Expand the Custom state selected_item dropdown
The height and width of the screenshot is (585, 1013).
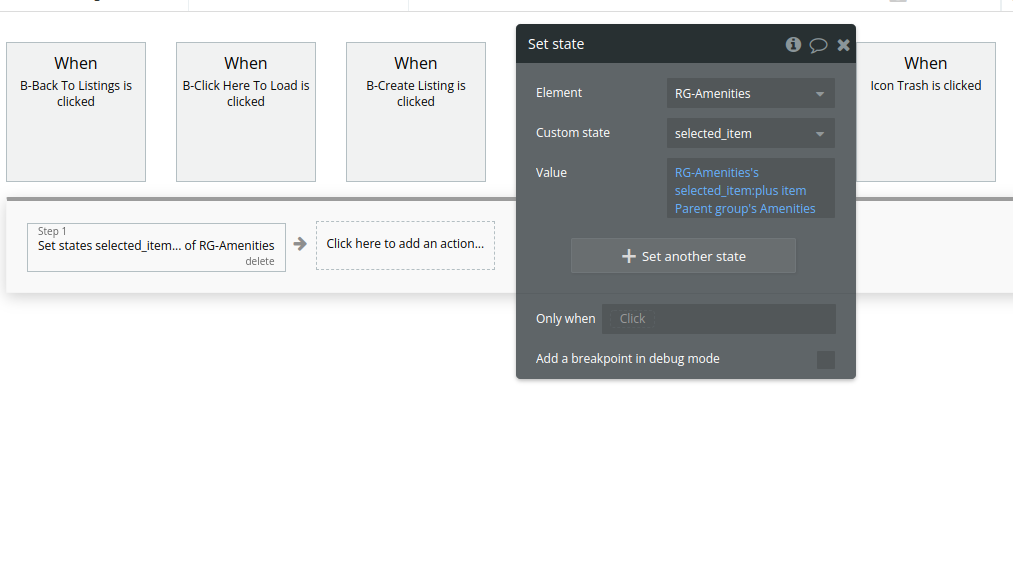pos(751,134)
